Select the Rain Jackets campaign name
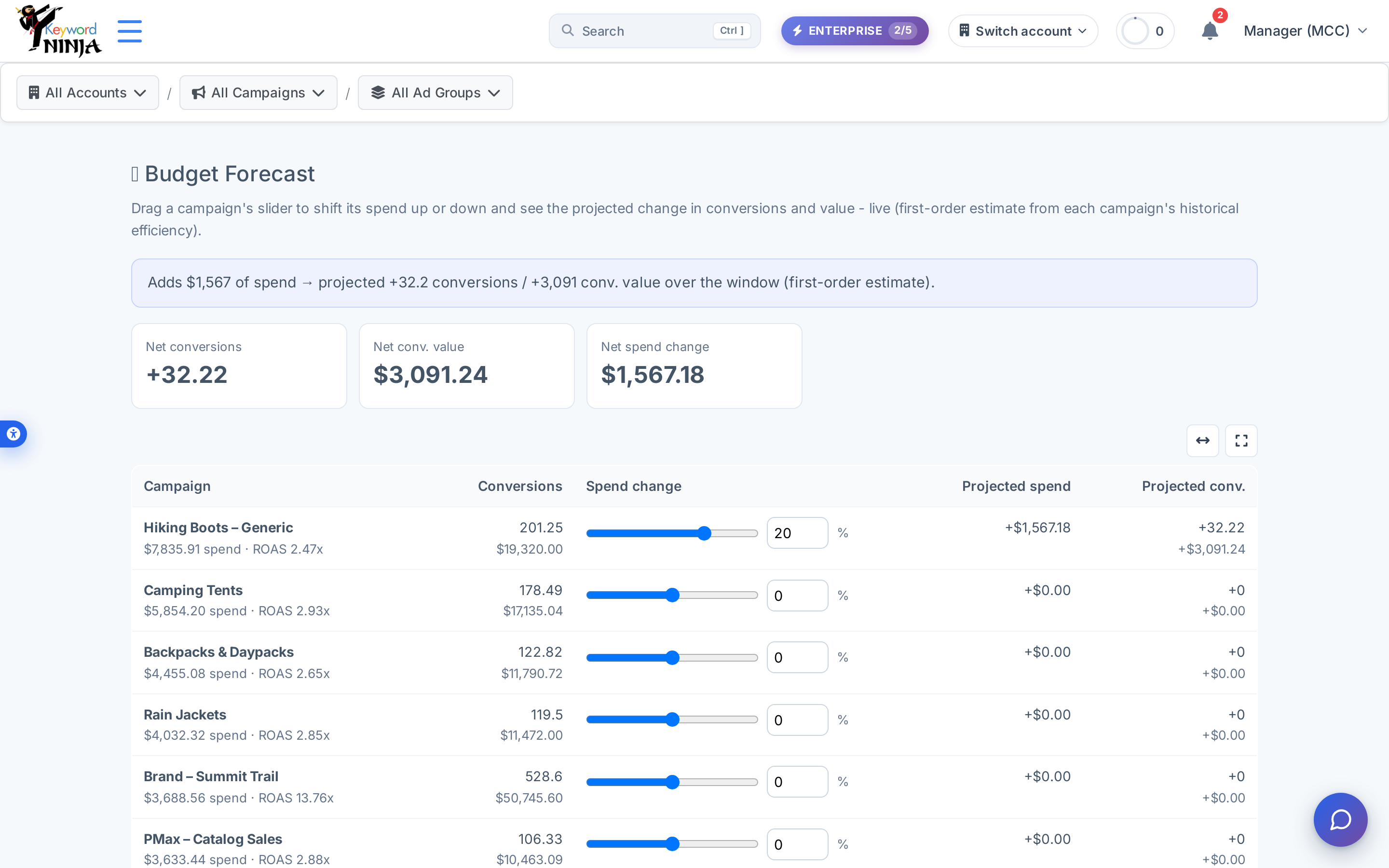Screen dimensions: 1389x868 pos(185,715)
